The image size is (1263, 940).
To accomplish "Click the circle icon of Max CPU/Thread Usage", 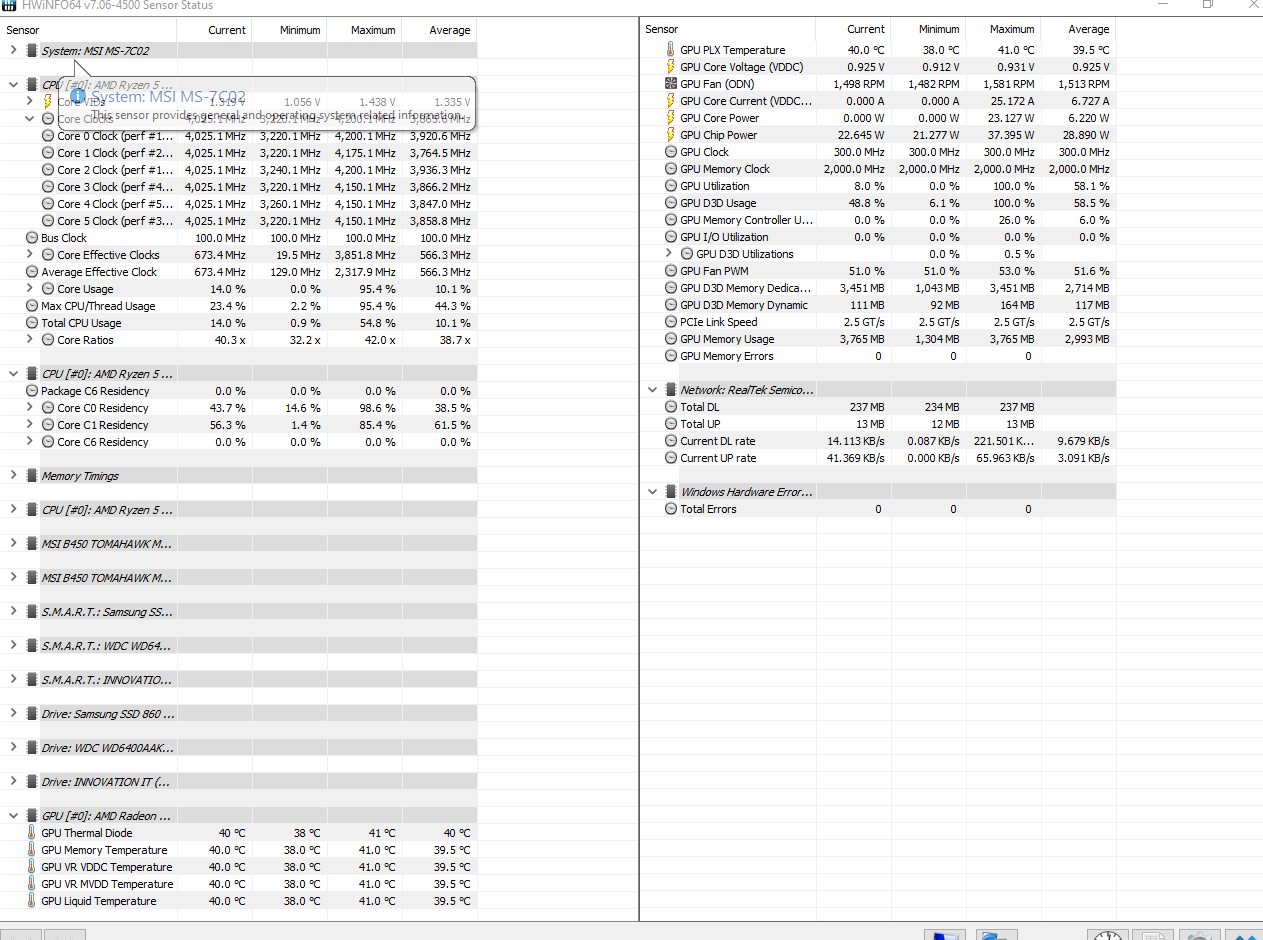I will pyautogui.click(x=32, y=306).
